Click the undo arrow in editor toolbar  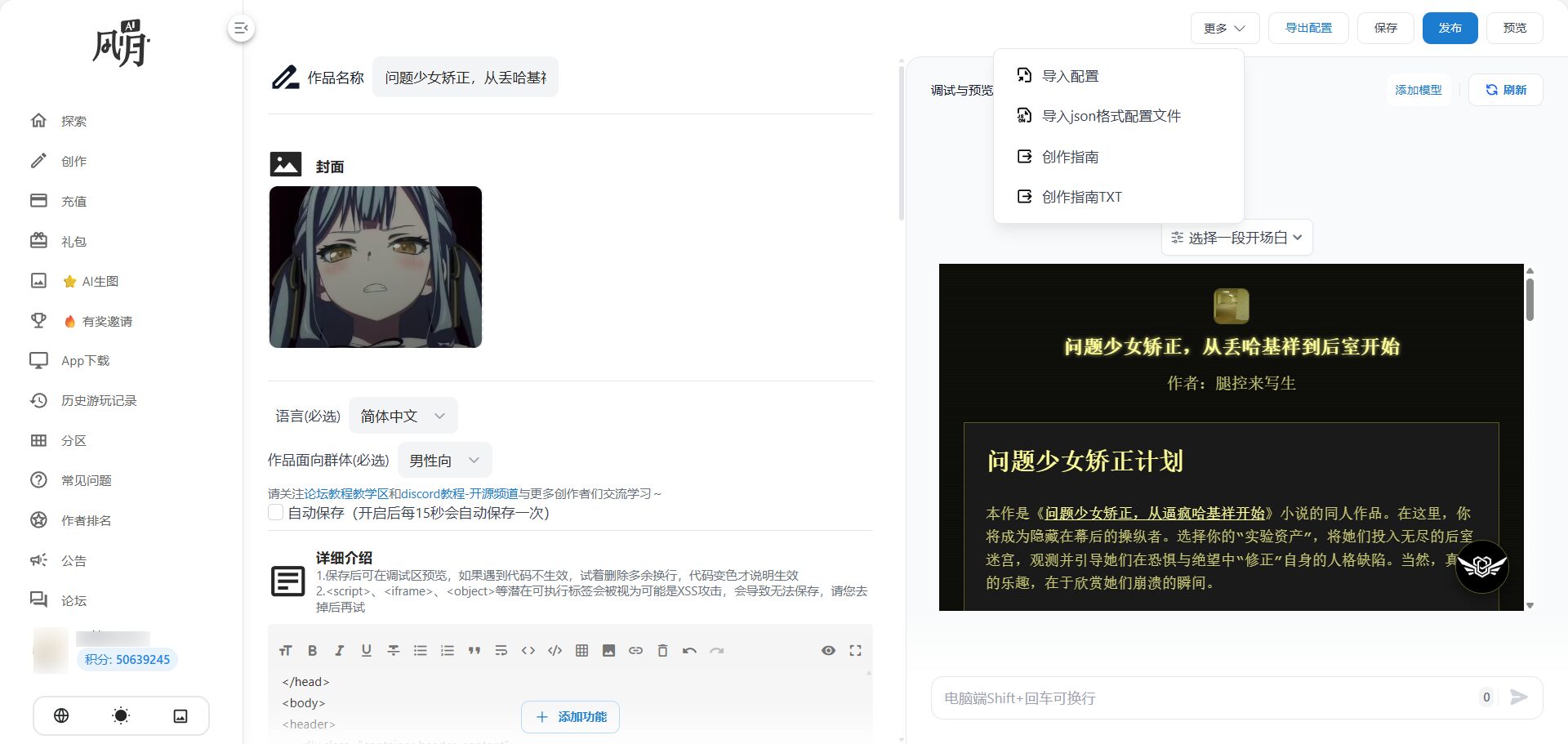point(689,651)
